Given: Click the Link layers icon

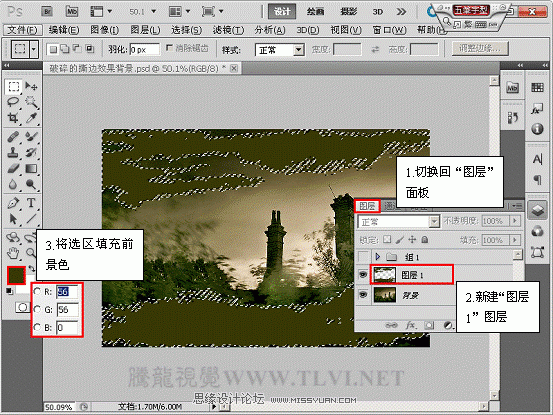Looking at the screenshot, I should tap(391, 325).
